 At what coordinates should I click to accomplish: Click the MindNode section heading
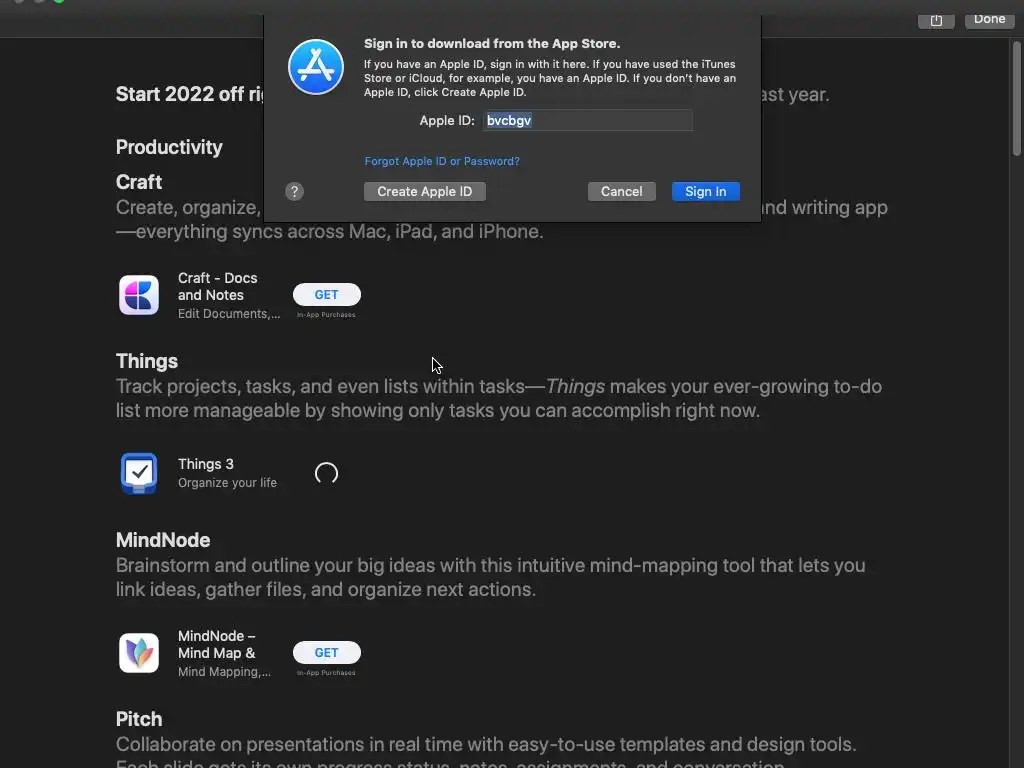163,540
